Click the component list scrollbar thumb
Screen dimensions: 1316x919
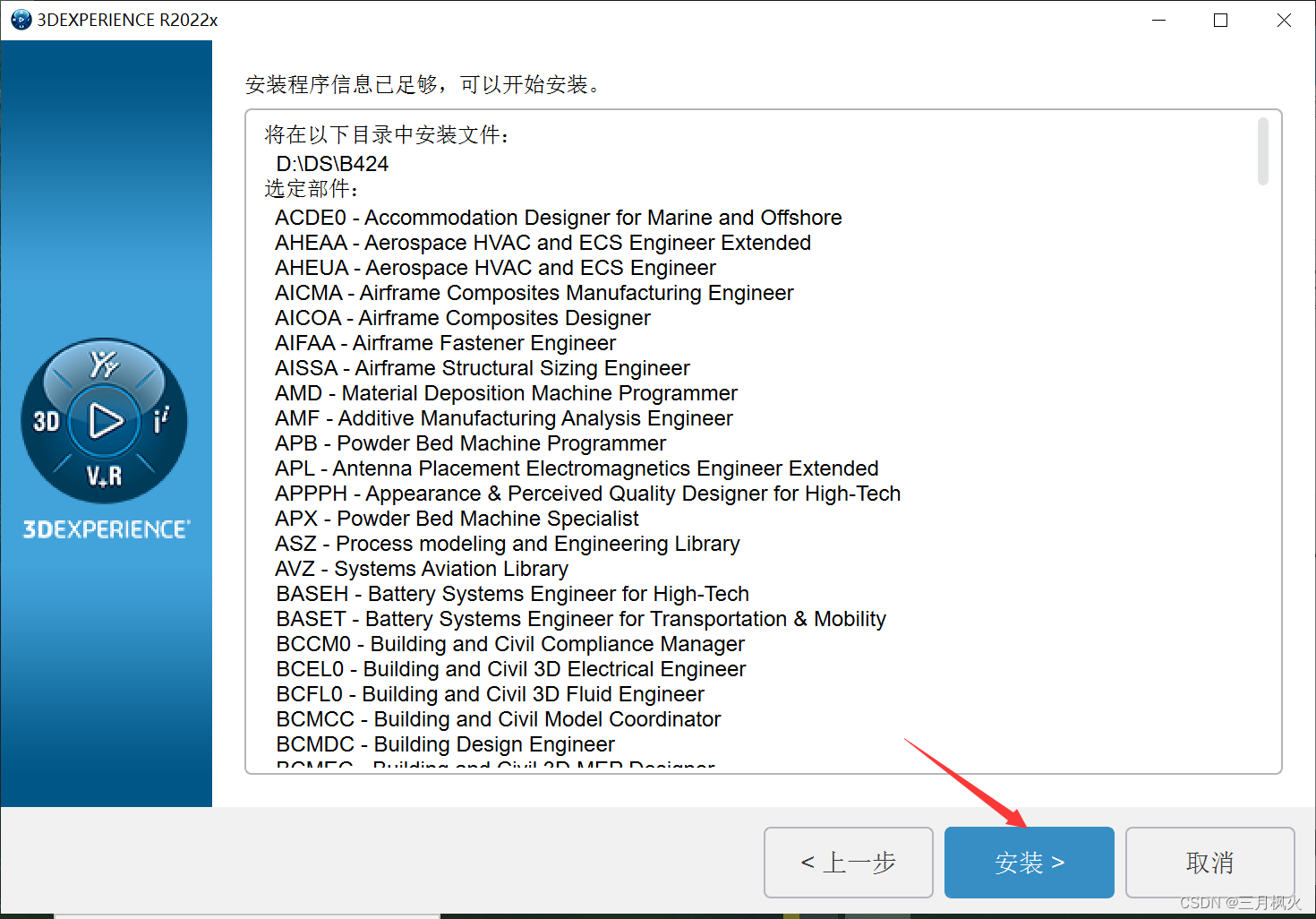[1262, 150]
